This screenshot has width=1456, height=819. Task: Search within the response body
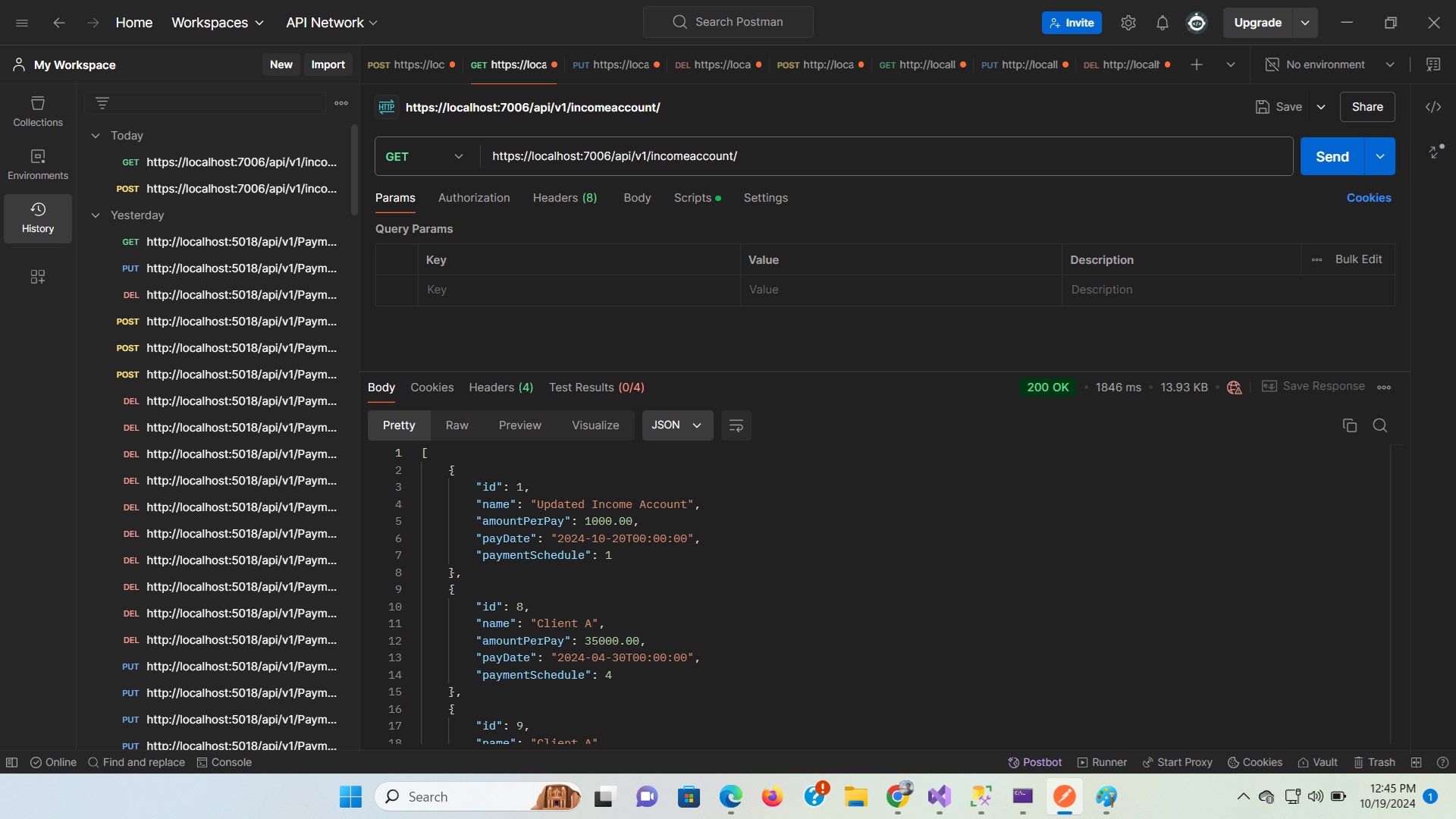[1379, 425]
